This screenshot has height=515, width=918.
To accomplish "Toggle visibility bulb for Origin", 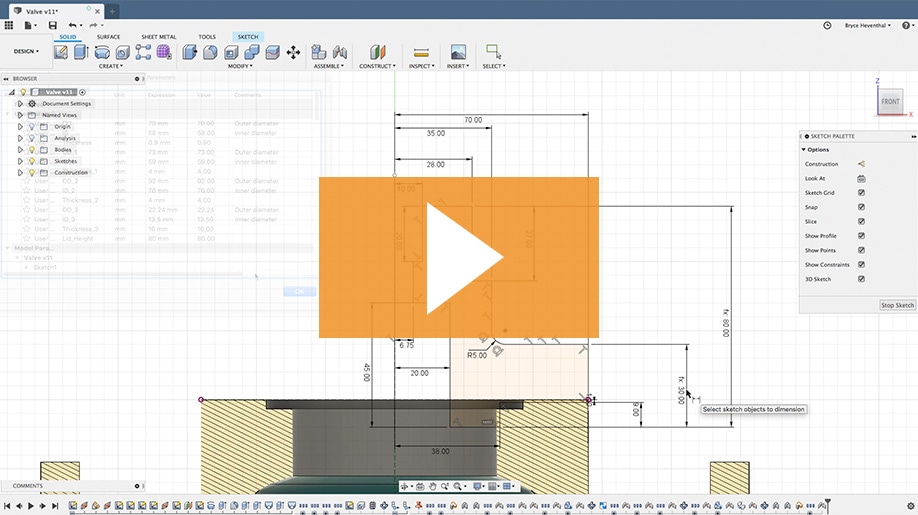I will 32,126.
